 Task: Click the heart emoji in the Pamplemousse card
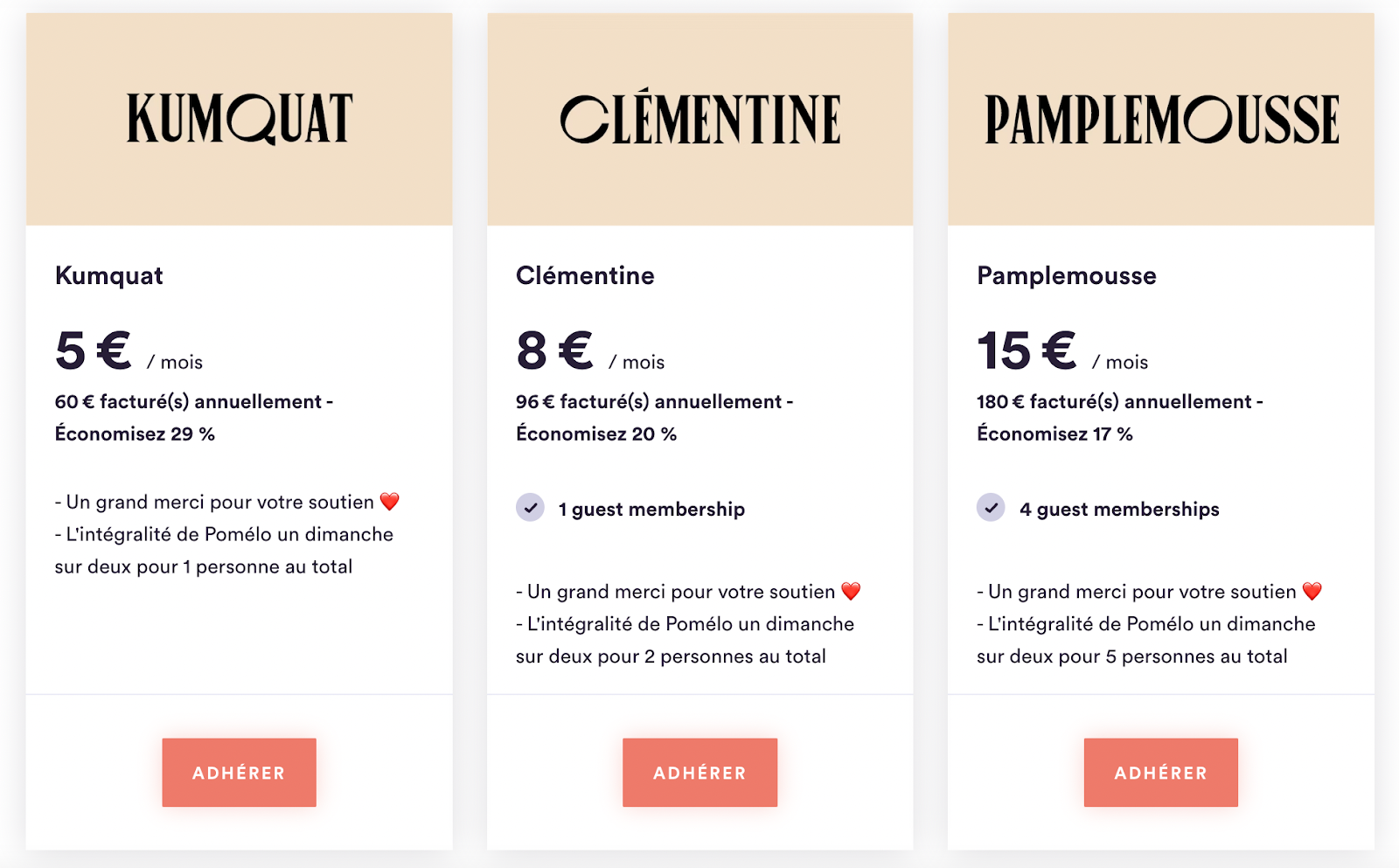point(1311,590)
